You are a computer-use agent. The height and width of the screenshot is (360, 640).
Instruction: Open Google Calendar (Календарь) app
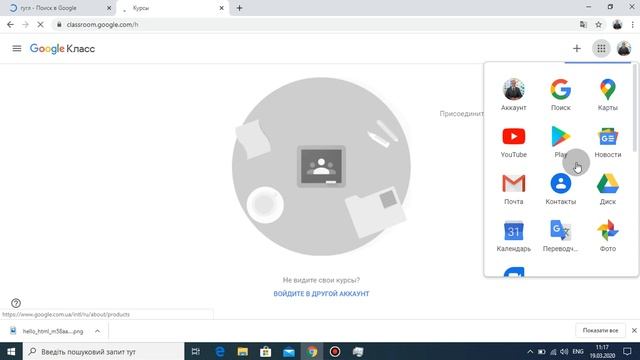[513, 236]
